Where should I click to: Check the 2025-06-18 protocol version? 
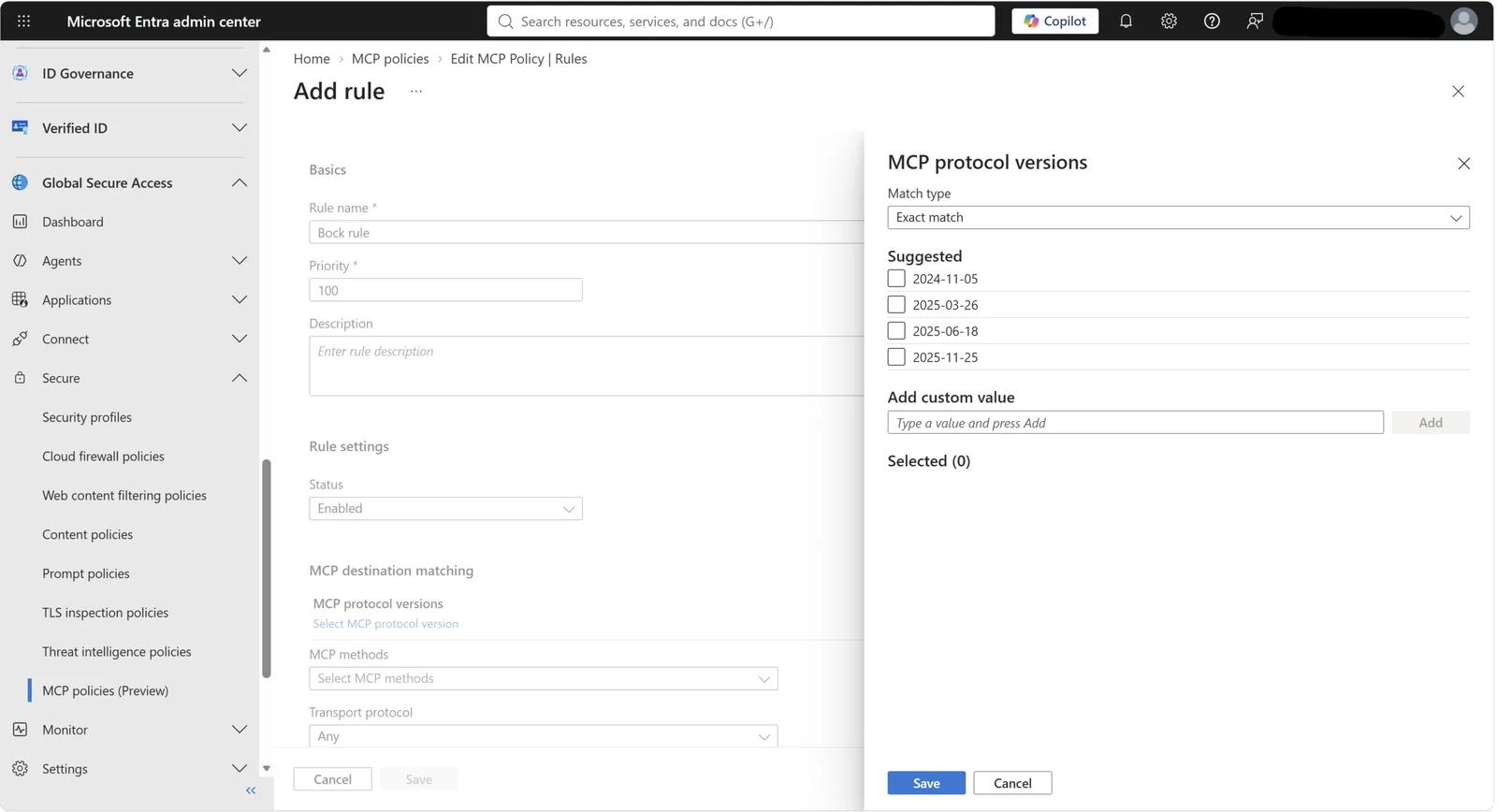tap(896, 331)
